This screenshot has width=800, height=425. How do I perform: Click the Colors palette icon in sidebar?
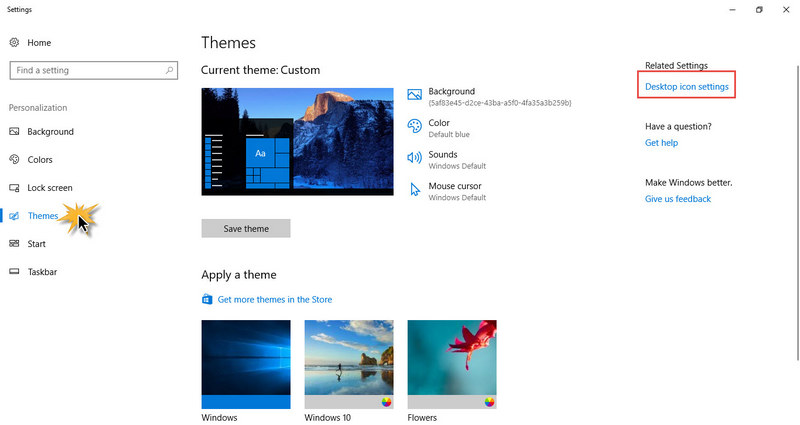[x=14, y=159]
